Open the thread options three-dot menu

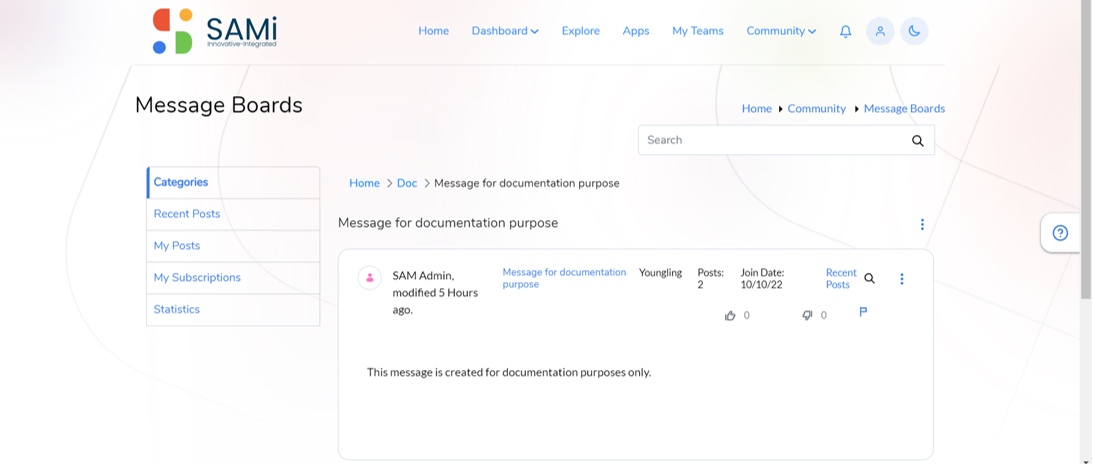(x=922, y=224)
